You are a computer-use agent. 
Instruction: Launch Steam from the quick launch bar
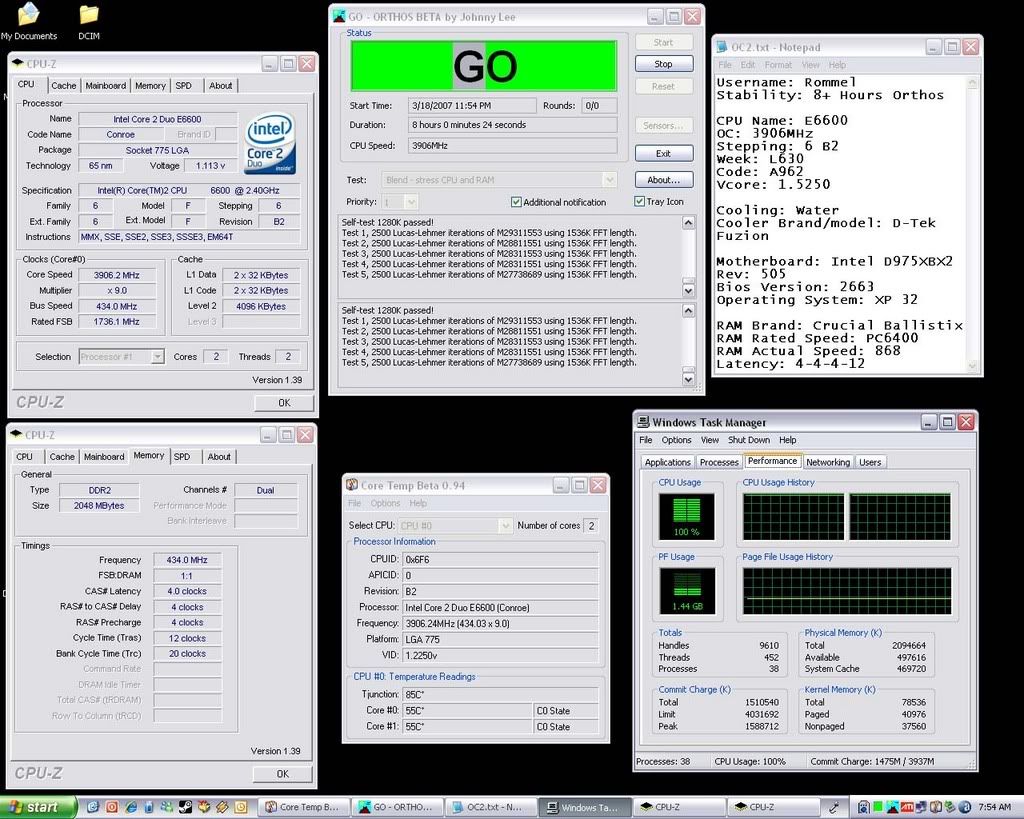[x=185, y=807]
